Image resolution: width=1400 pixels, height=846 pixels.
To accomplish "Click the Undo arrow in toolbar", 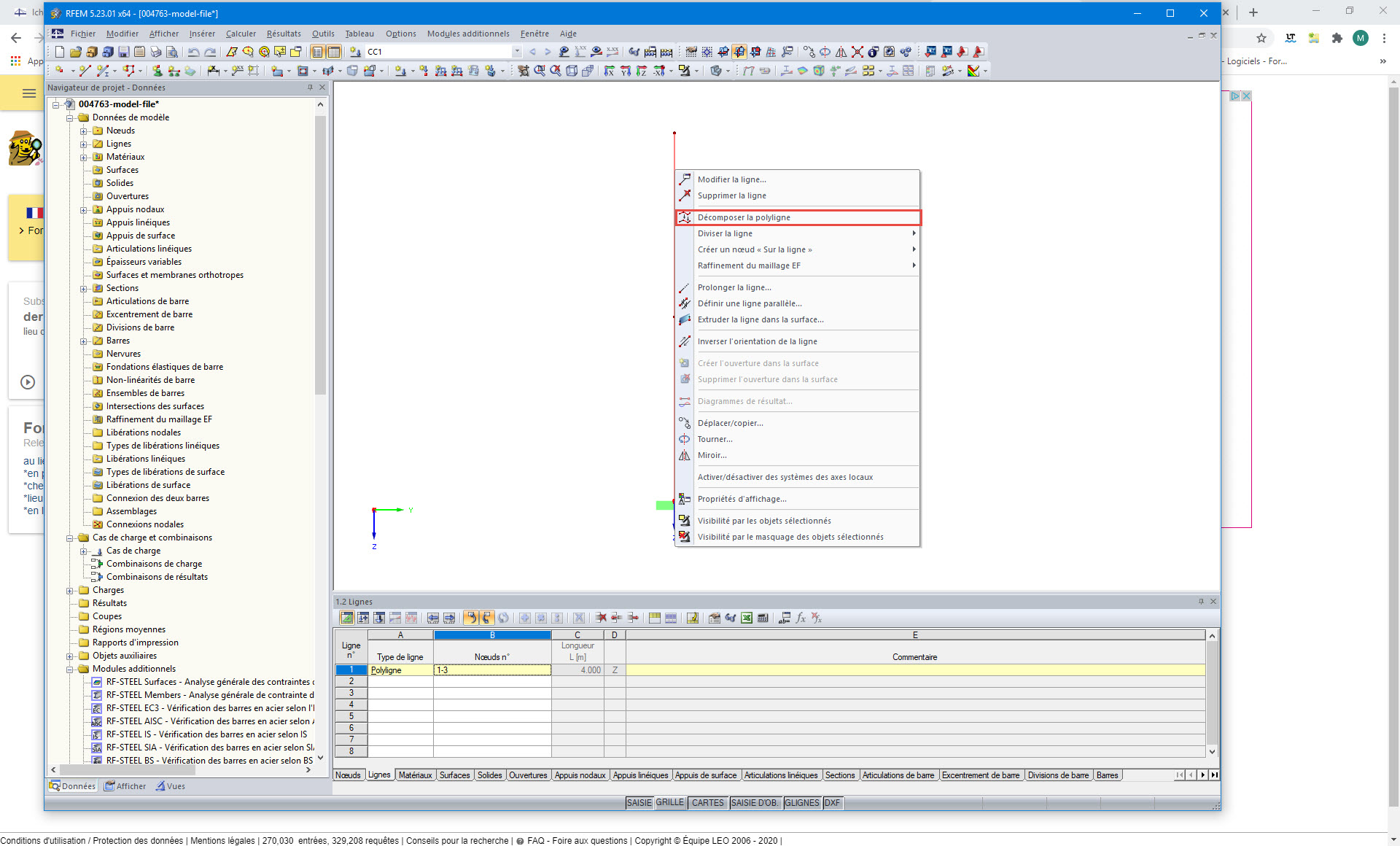I will 193,52.
